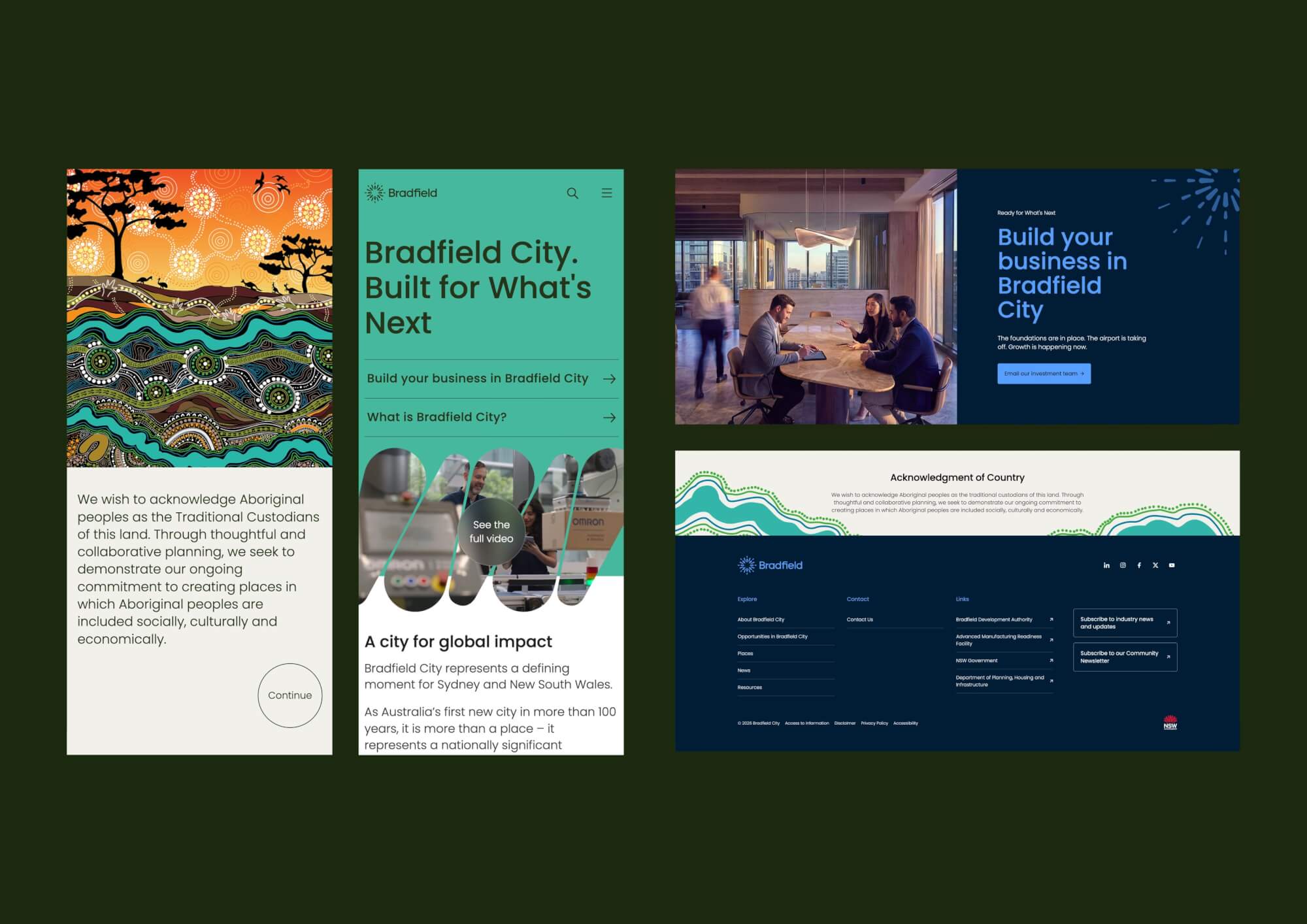Viewport: 1307px width, 924px height.
Task: Click Subscribe to our Community Newsletter
Action: pyautogui.click(x=1125, y=657)
